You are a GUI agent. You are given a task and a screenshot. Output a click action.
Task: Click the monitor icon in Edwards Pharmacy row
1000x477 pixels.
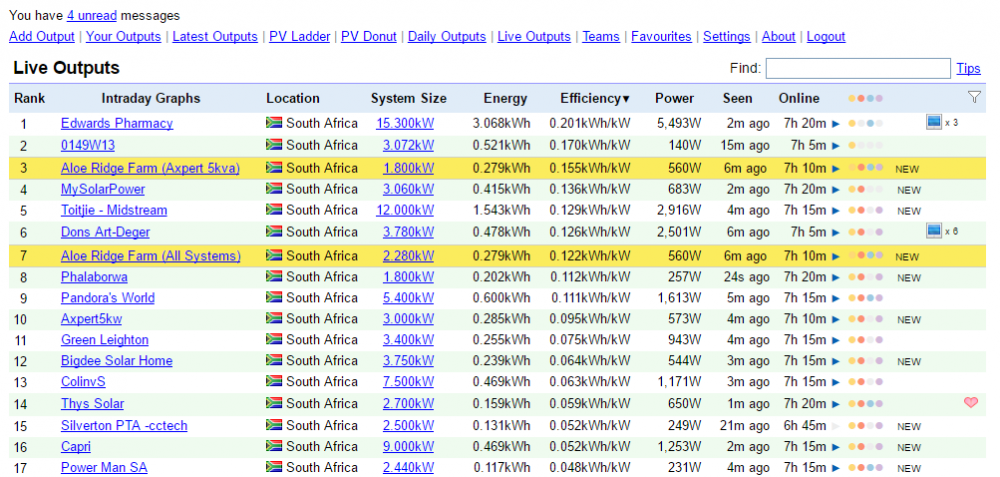933,122
